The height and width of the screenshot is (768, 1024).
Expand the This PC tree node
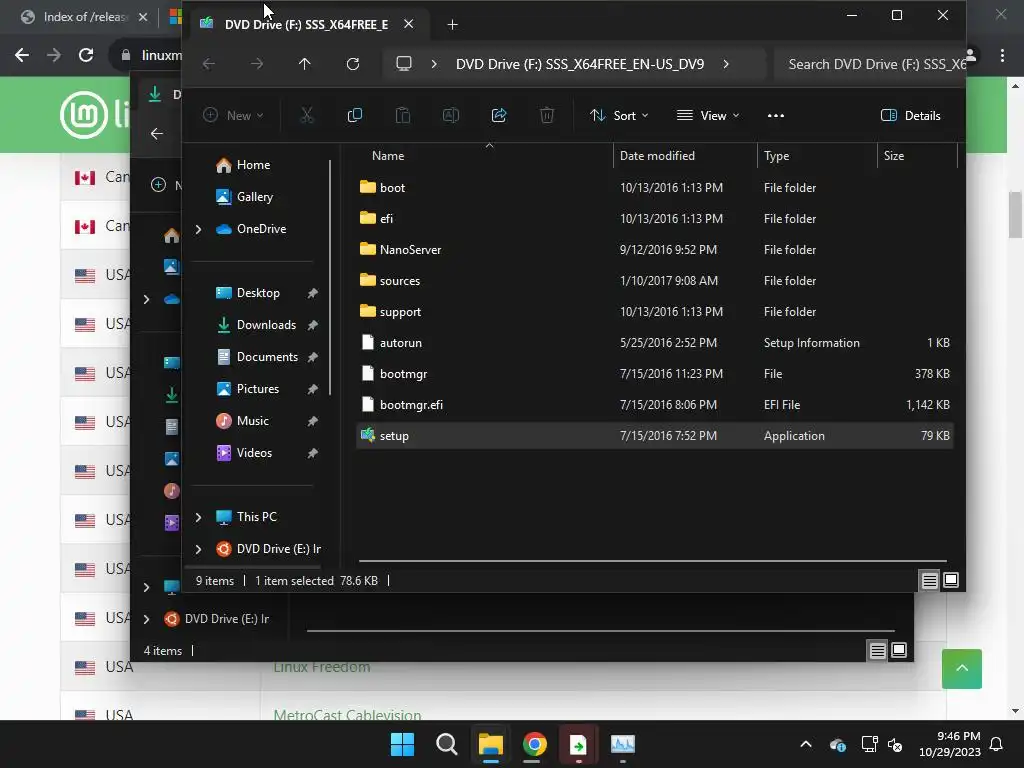click(x=199, y=517)
